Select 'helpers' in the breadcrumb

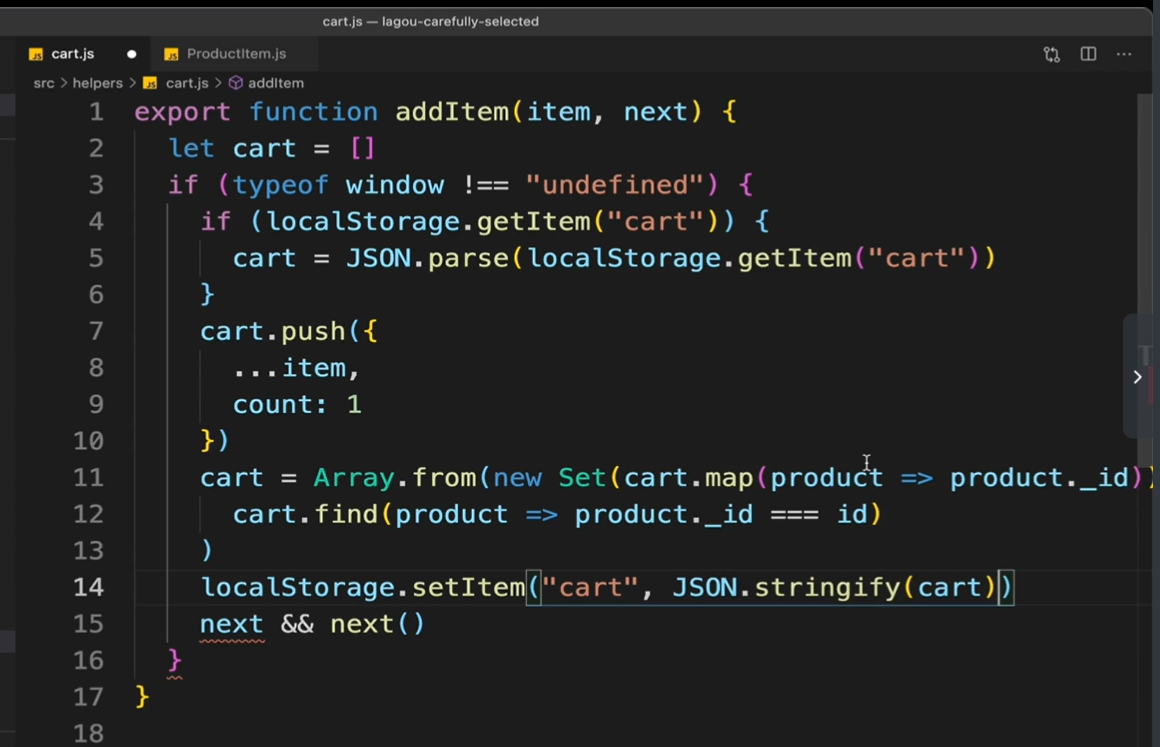tap(98, 83)
